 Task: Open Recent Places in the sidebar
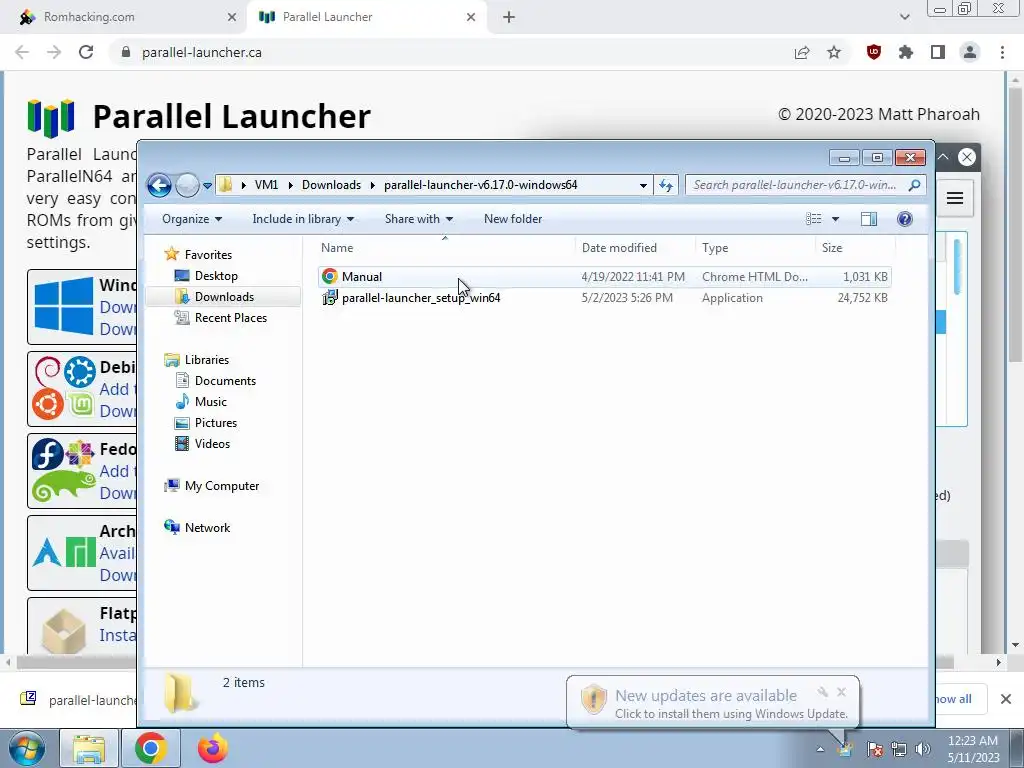(231, 317)
